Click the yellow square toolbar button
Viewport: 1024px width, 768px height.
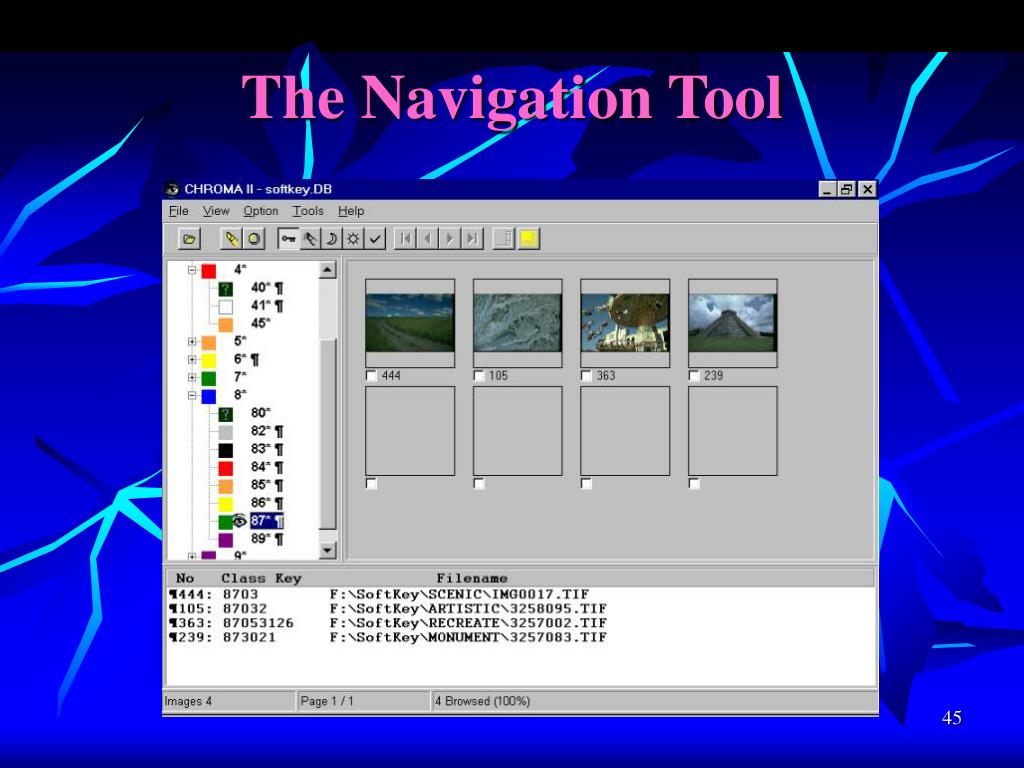click(x=528, y=239)
